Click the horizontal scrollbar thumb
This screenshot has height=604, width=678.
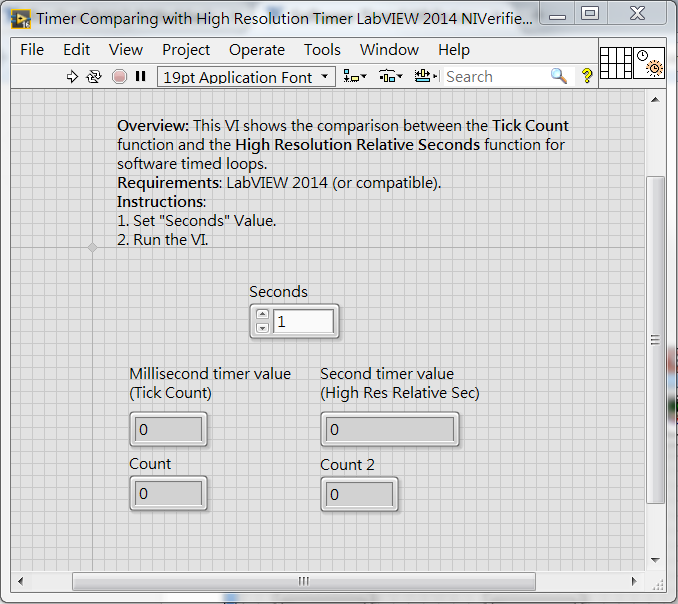pos(304,582)
